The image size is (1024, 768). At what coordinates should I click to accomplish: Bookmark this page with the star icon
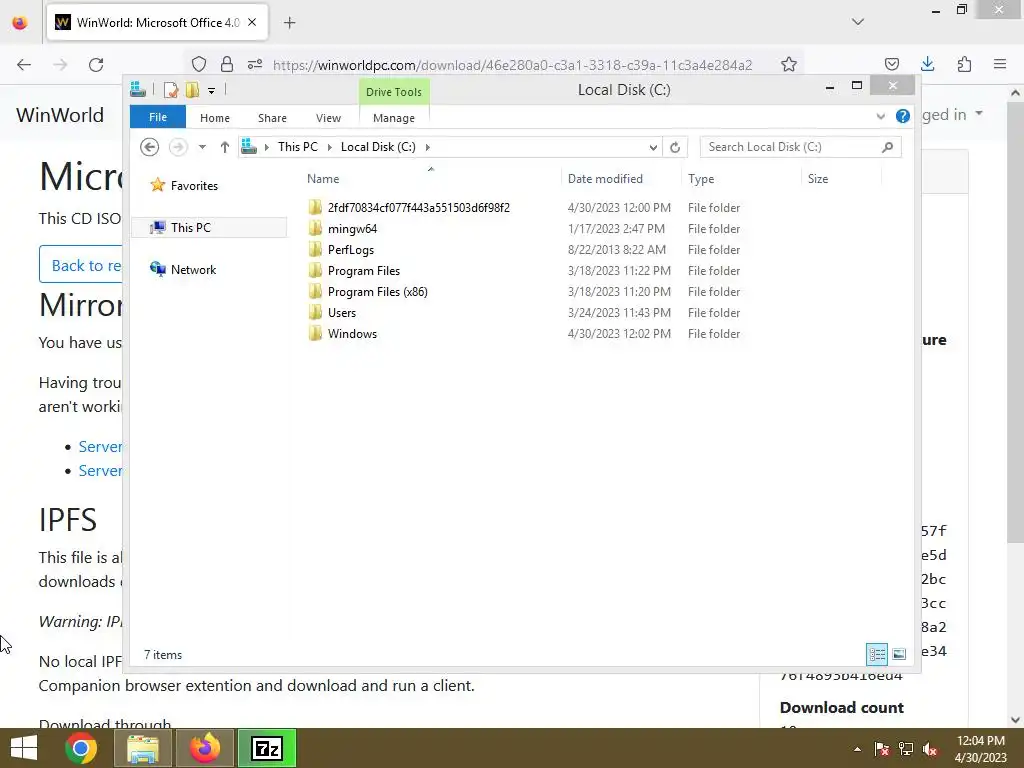point(789,64)
